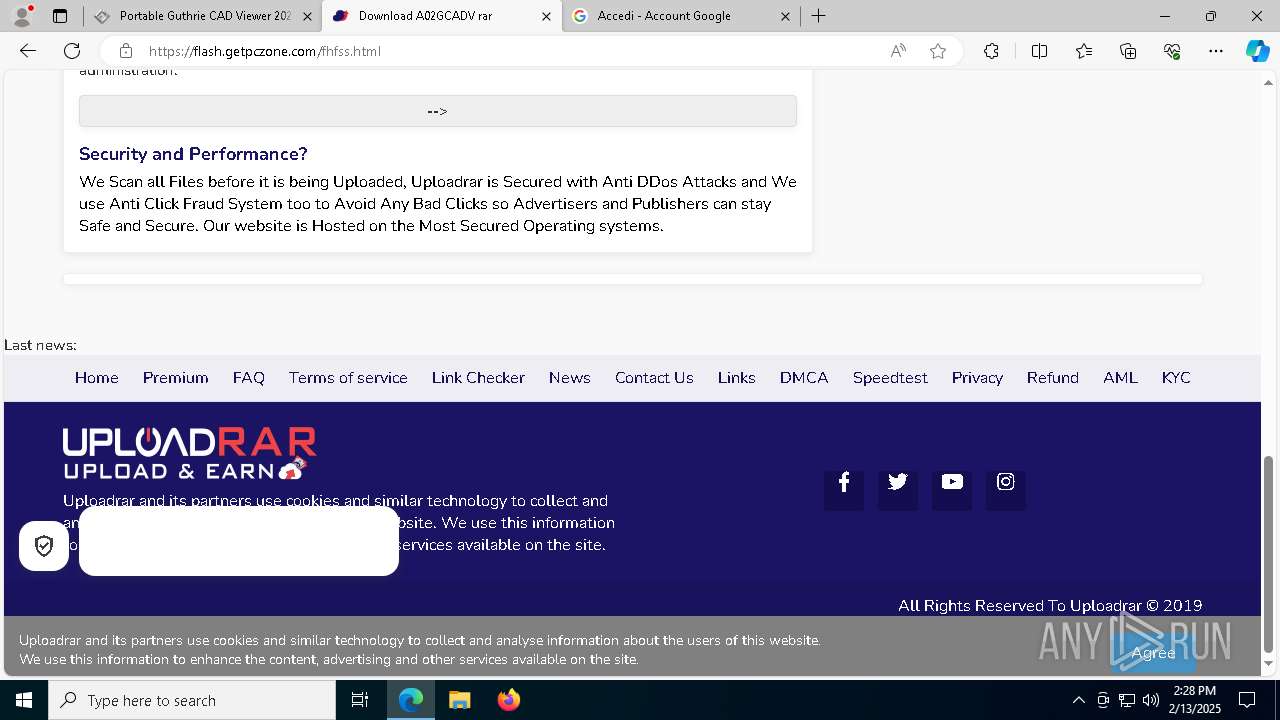The image size is (1280, 720).
Task: Open Edge settings and more menu
Action: pos(1216,51)
